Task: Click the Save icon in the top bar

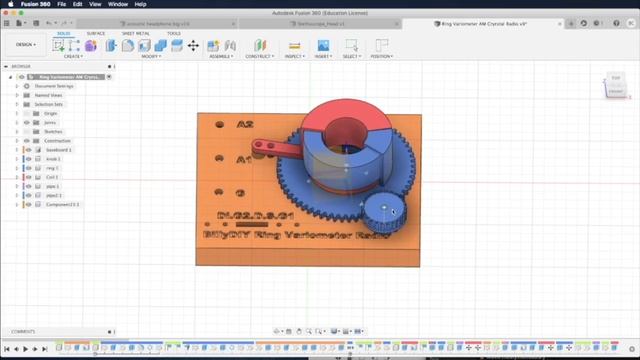Action: point(36,23)
